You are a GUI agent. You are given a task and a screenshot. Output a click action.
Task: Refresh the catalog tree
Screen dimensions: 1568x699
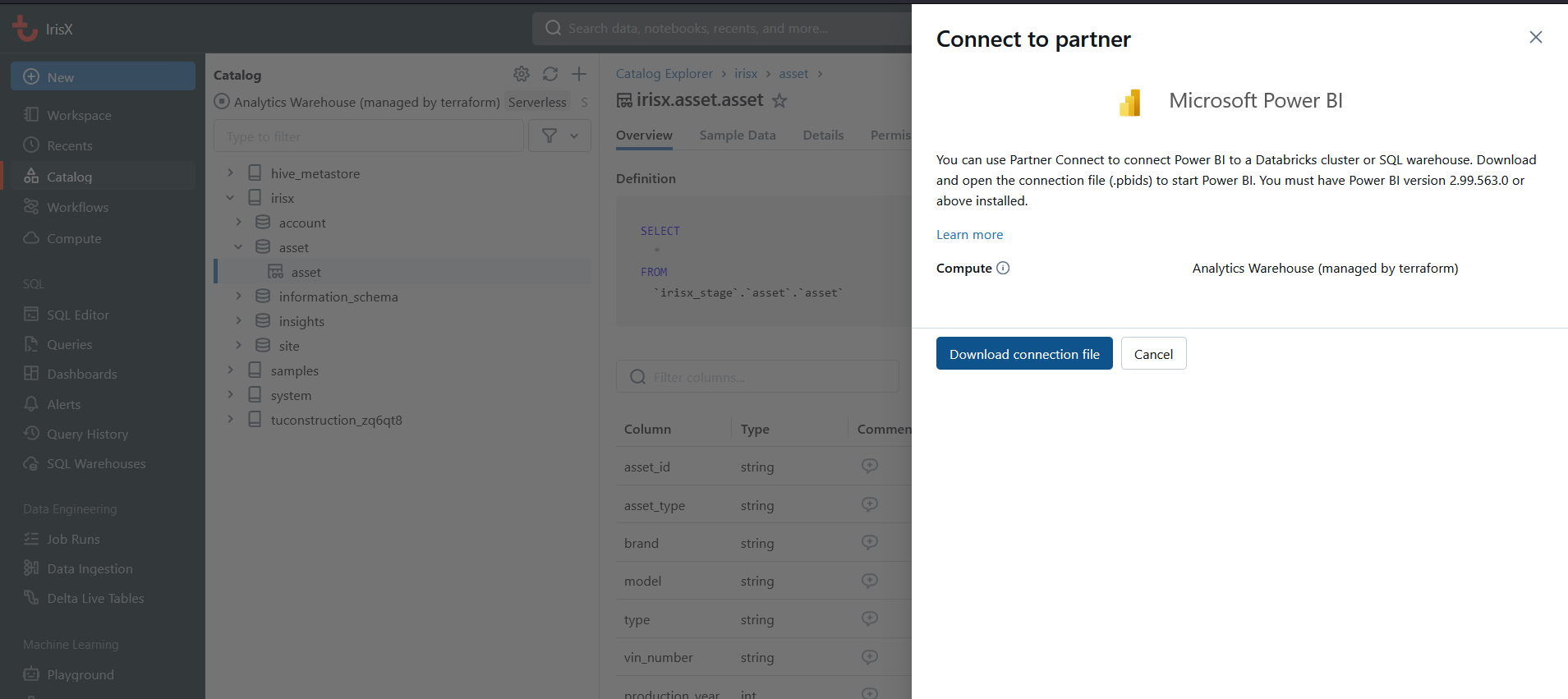coord(550,74)
